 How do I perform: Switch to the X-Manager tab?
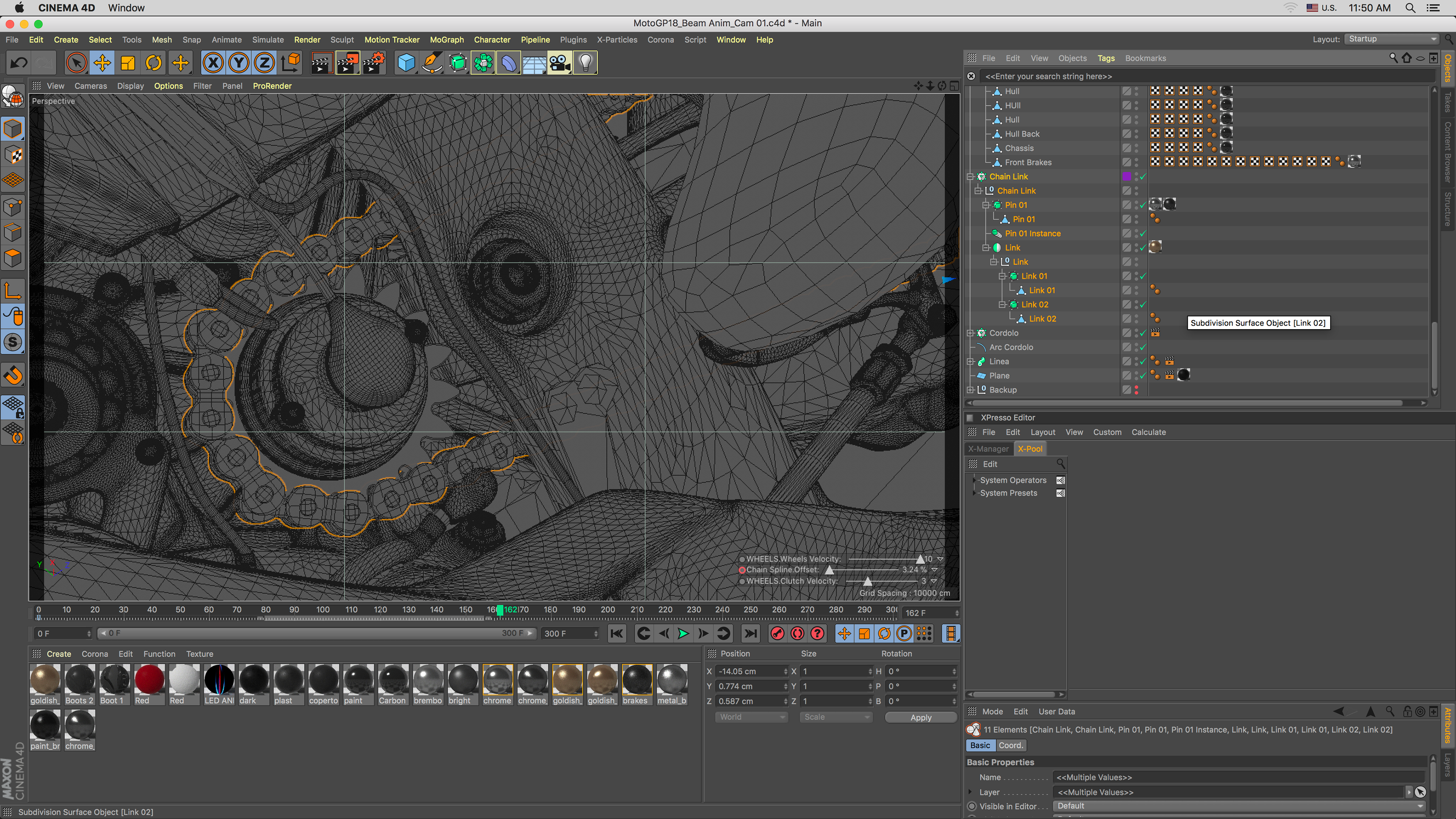(988, 449)
